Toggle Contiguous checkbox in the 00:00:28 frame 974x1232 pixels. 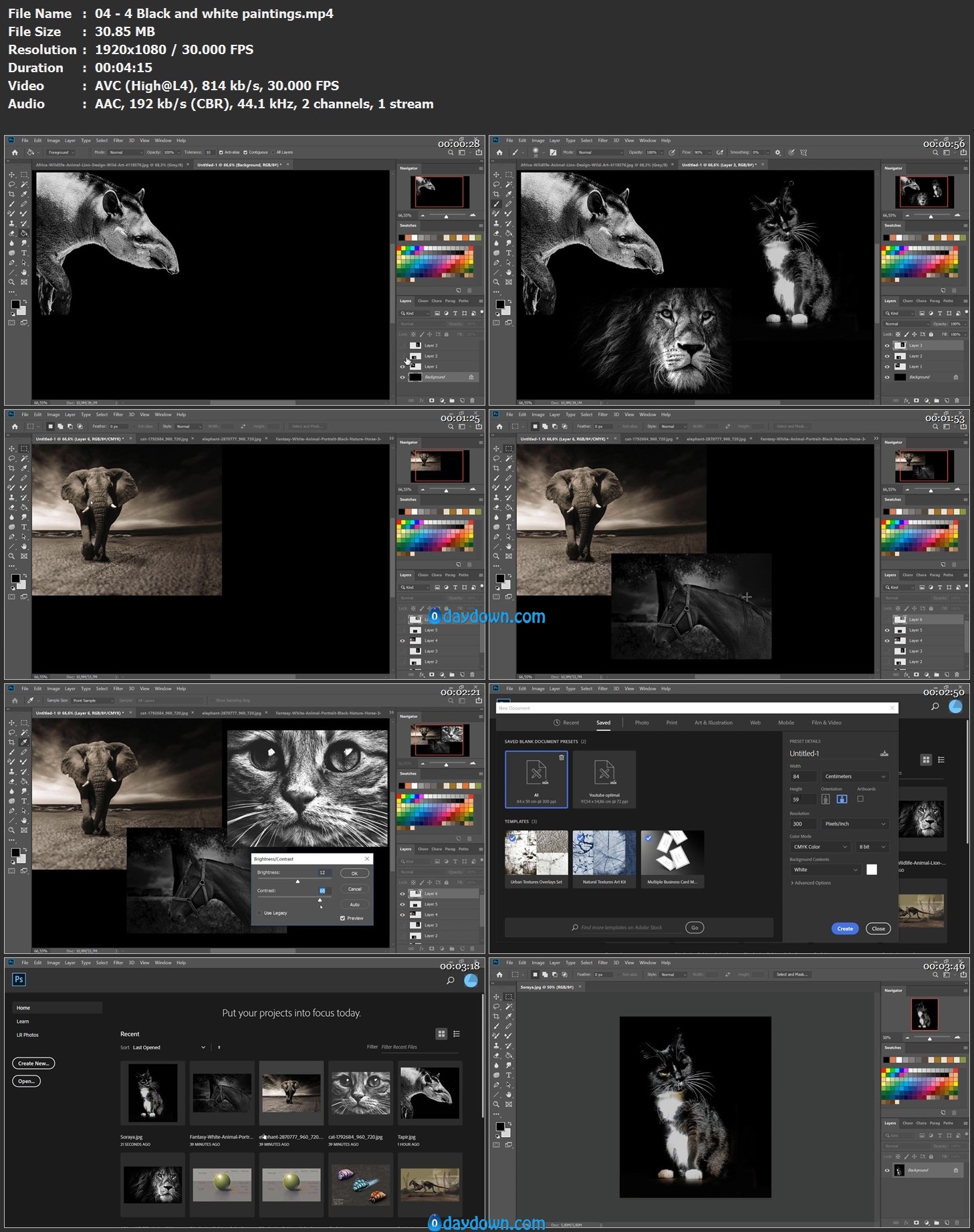coord(245,152)
